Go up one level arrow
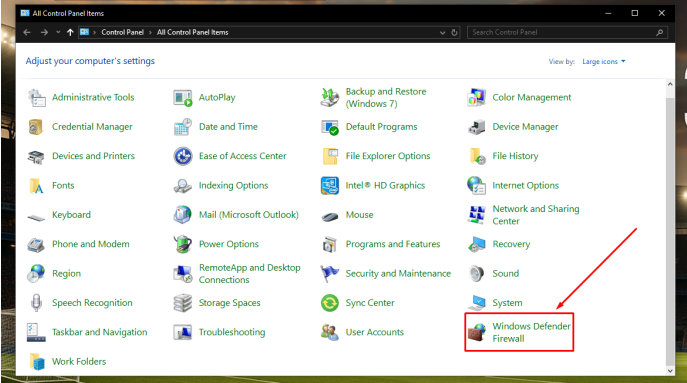Image resolution: width=687 pixels, height=383 pixels. (70, 32)
